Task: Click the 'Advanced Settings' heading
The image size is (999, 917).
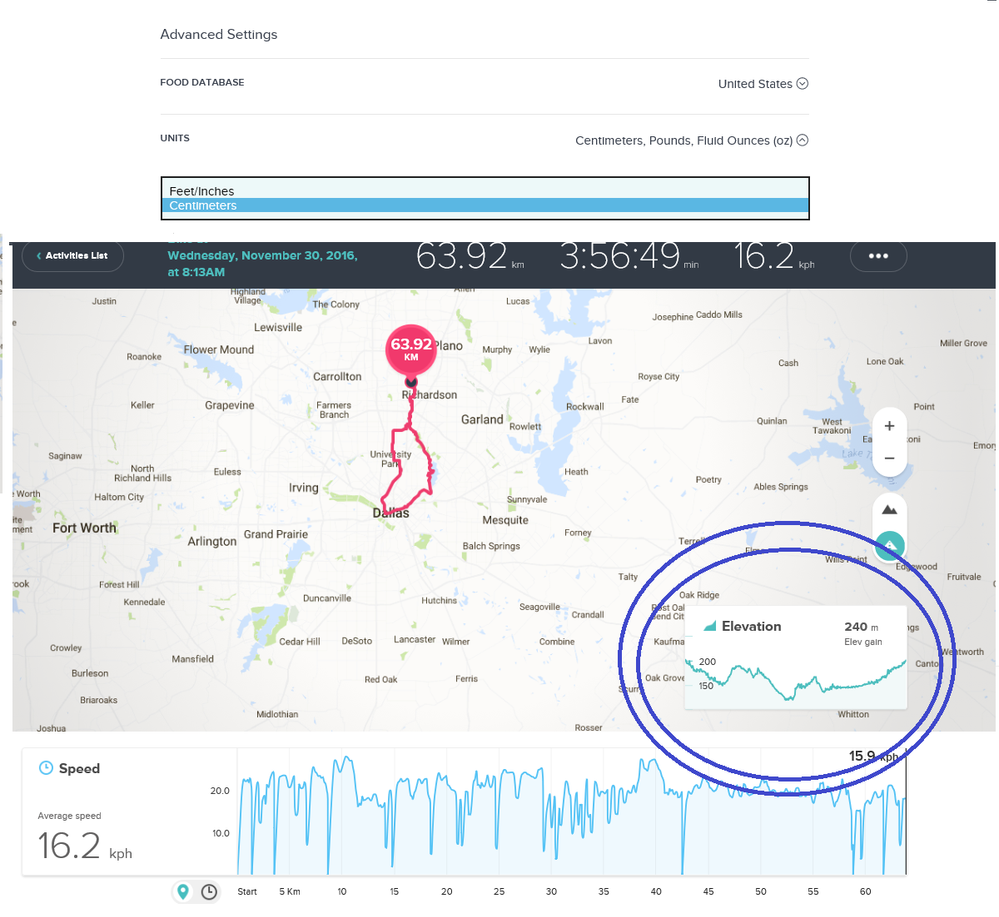Action: [x=219, y=34]
